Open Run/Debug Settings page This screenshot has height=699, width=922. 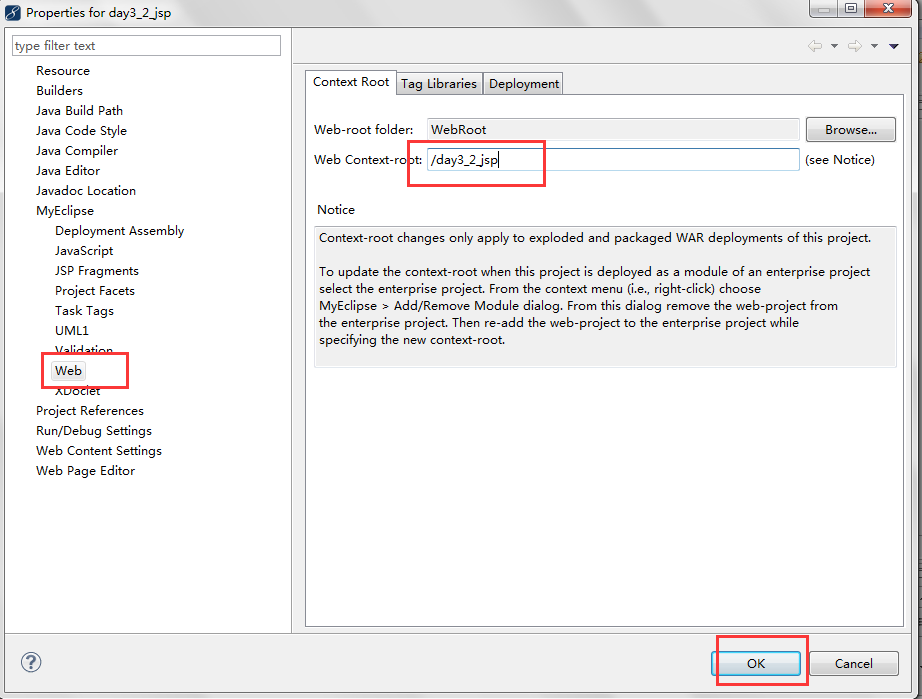pos(93,430)
